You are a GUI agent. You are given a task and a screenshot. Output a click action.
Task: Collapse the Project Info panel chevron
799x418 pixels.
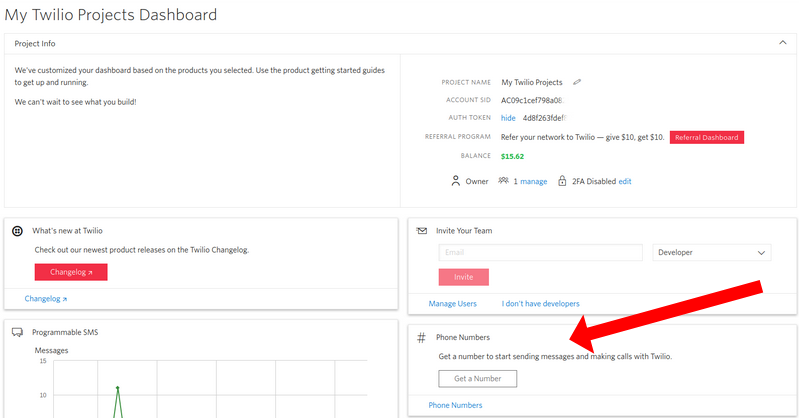pos(782,43)
